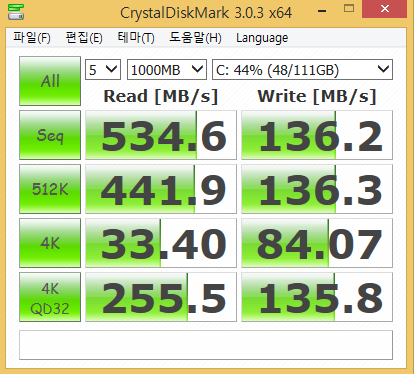
Task: Run all benchmarks with the All button
Action: tap(50, 81)
